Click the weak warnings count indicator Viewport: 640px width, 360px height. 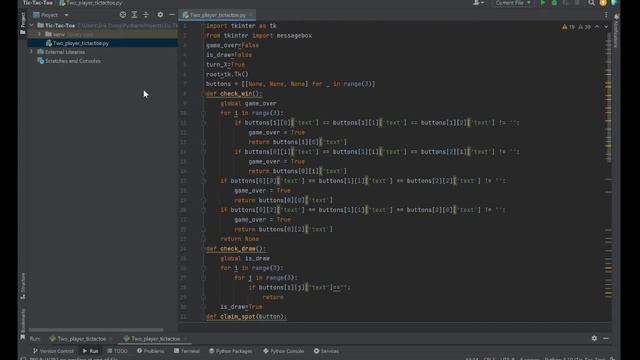click(x=584, y=27)
